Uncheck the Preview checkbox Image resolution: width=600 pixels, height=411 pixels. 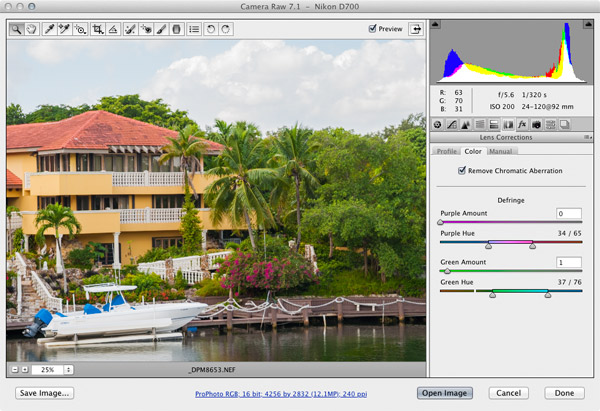click(x=373, y=30)
